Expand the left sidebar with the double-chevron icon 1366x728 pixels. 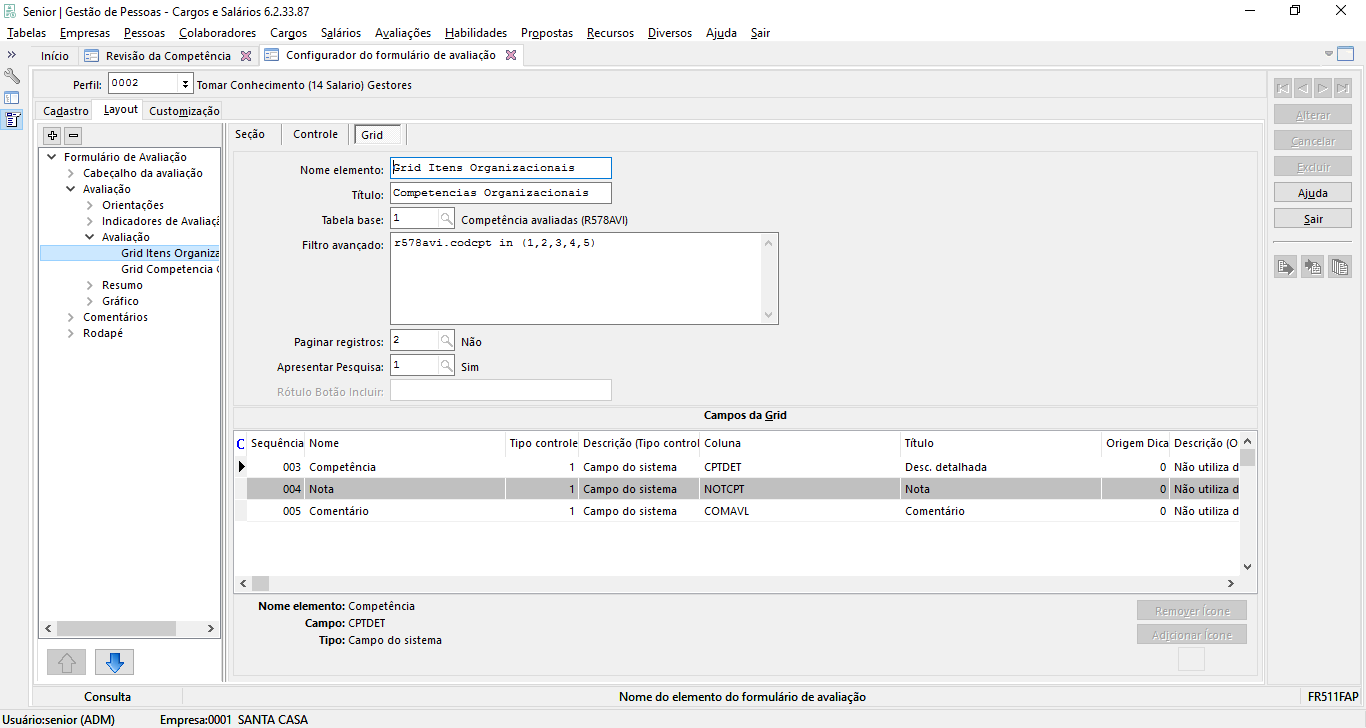(12, 55)
